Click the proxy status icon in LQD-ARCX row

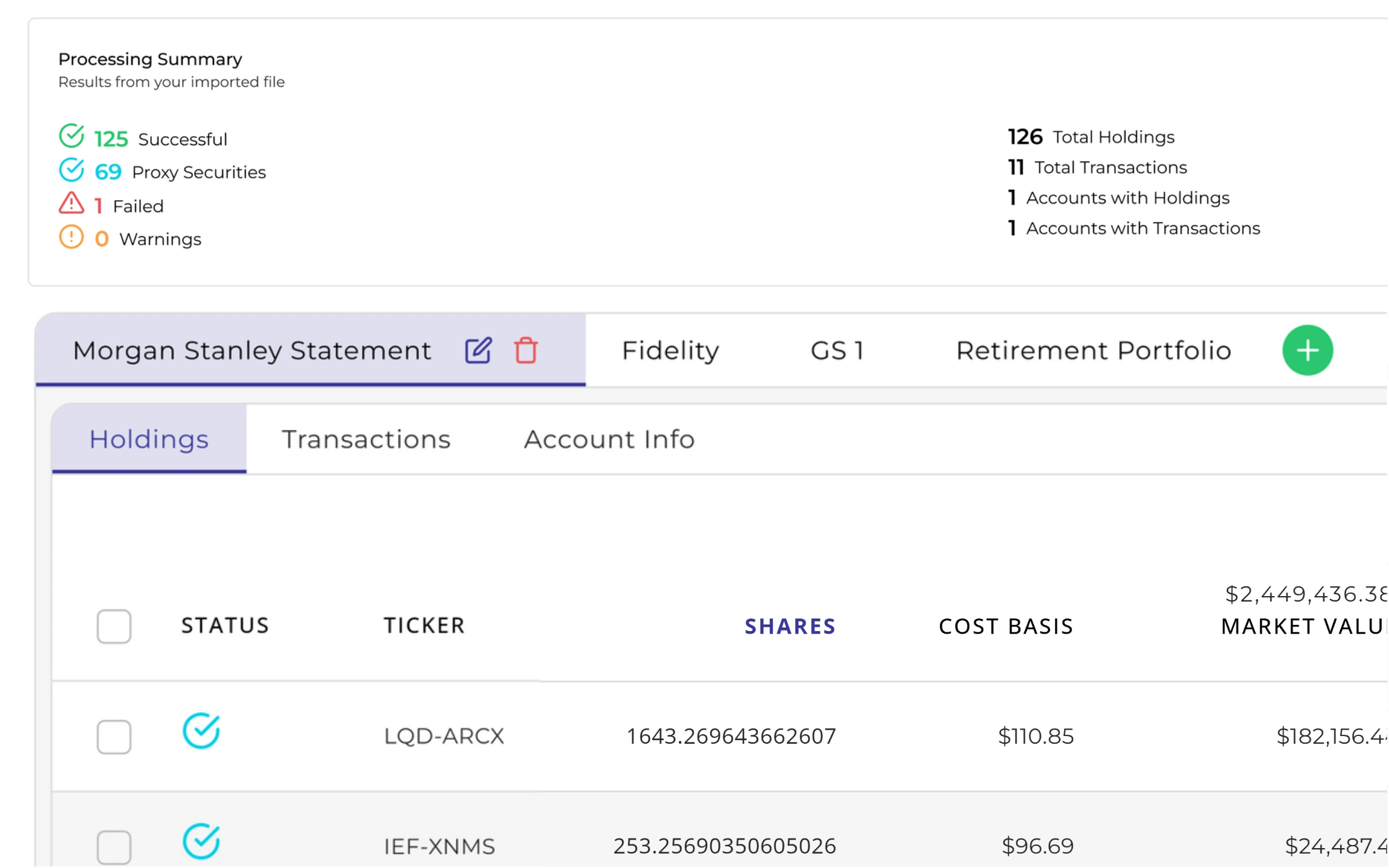pyautogui.click(x=201, y=731)
